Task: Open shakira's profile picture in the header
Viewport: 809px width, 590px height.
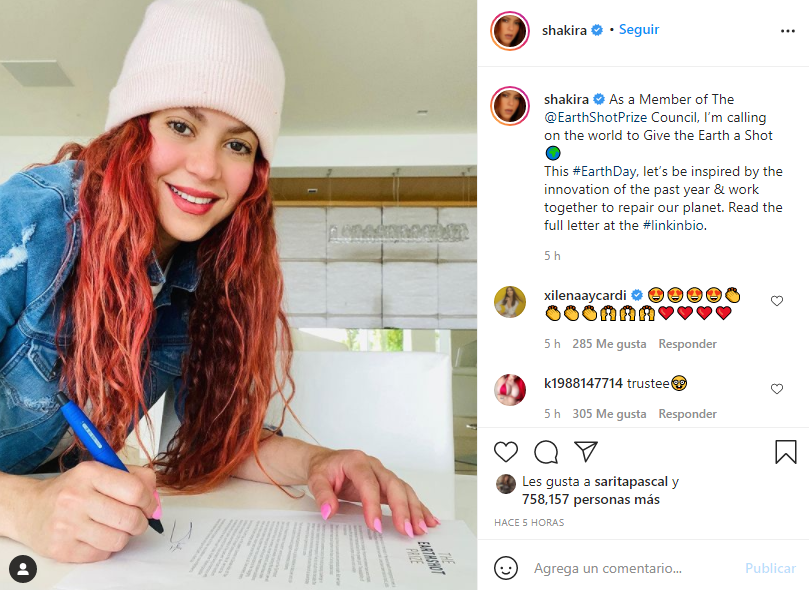Action: (510, 31)
